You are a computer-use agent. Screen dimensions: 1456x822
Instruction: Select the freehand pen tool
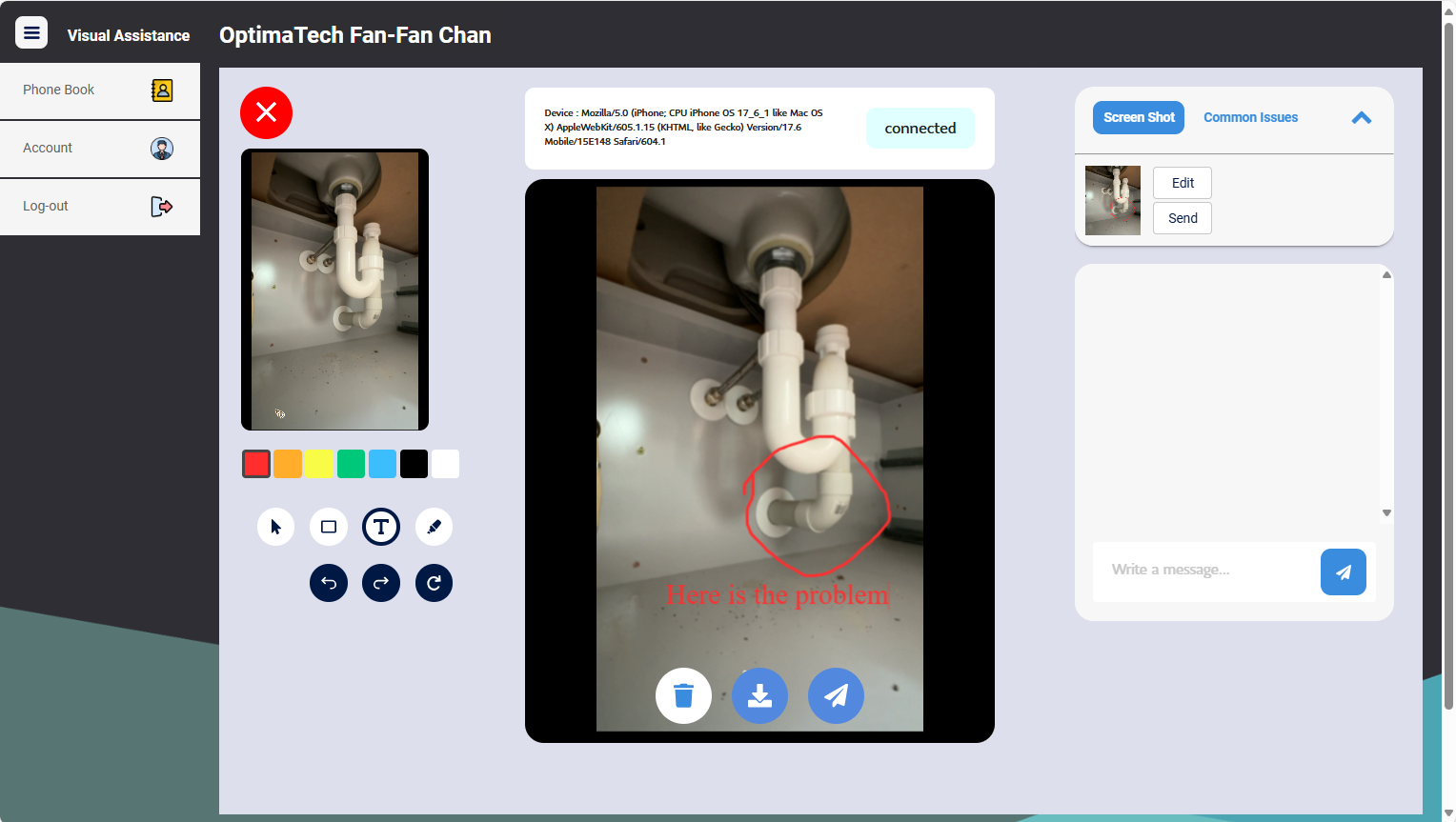434,527
